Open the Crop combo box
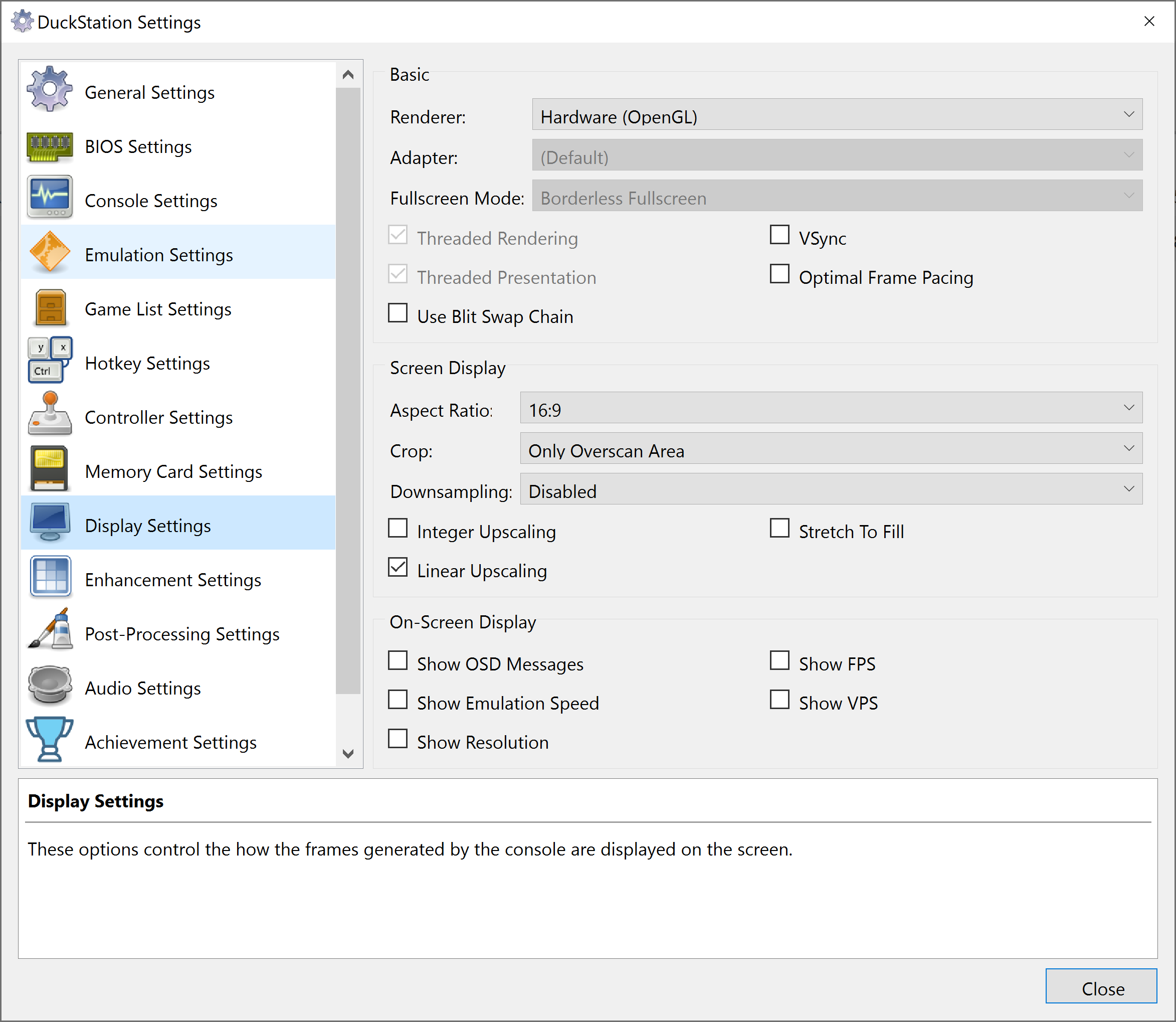Image resolution: width=1176 pixels, height=1022 pixels. click(x=831, y=449)
